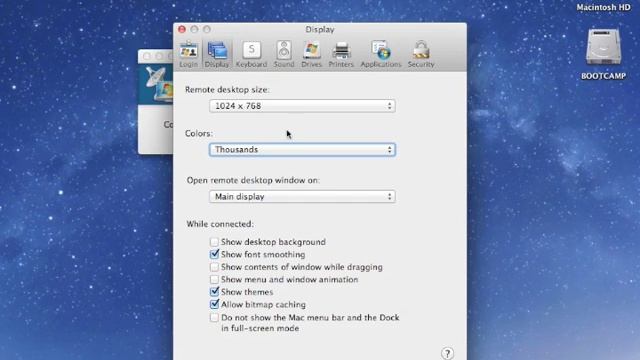The image size is (640, 360).
Task: Enable Show desktop background
Action: (214, 242)
